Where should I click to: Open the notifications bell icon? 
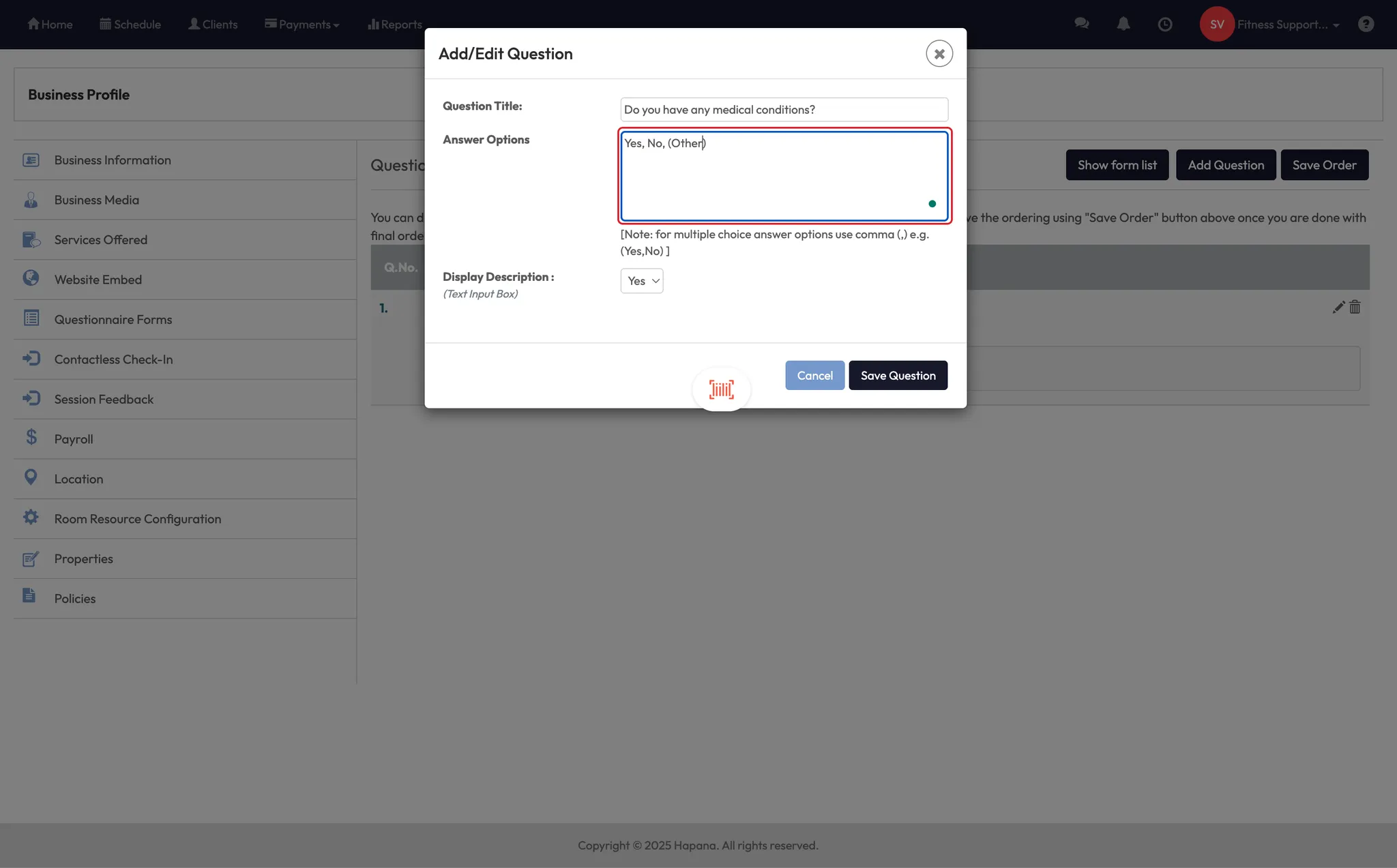click(1123, 24)
